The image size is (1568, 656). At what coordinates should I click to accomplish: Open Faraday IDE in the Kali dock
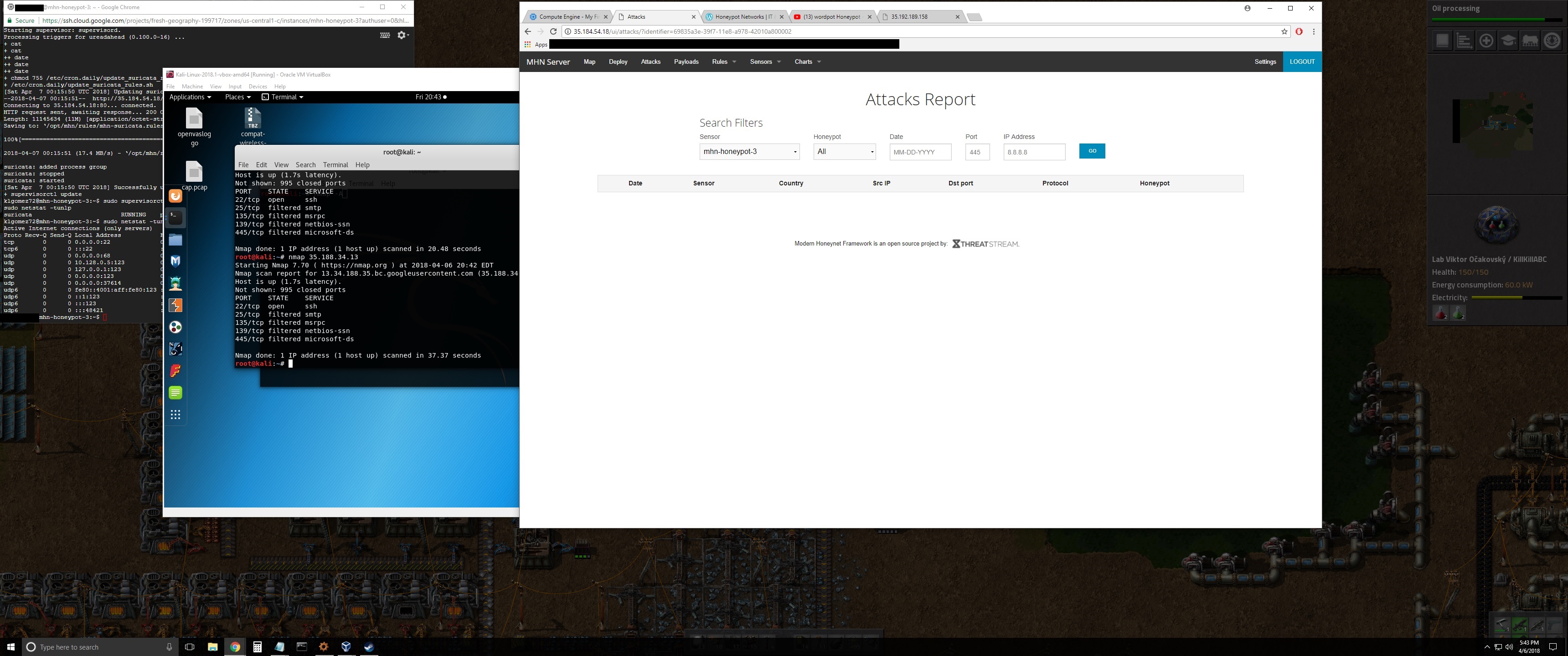(175, 371)
